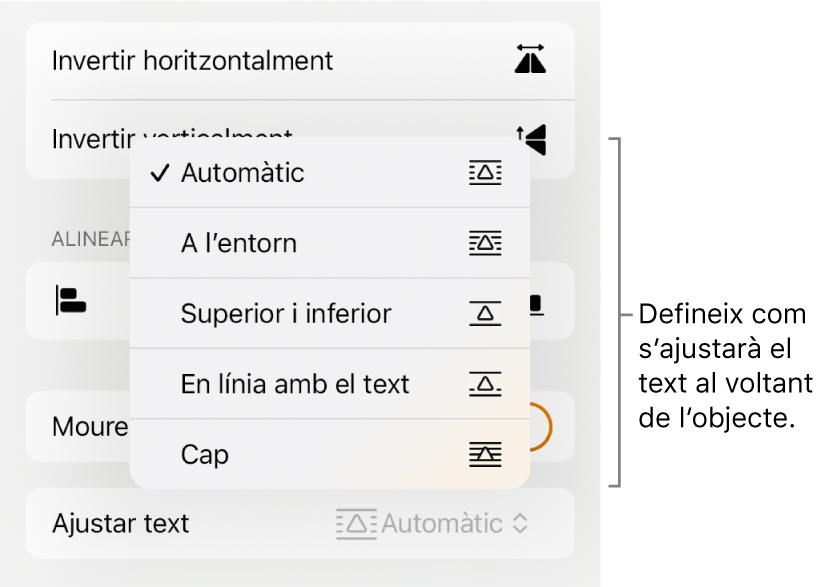Tap Invertir horitzontalment
838x587 pixels.
[300, 60]
